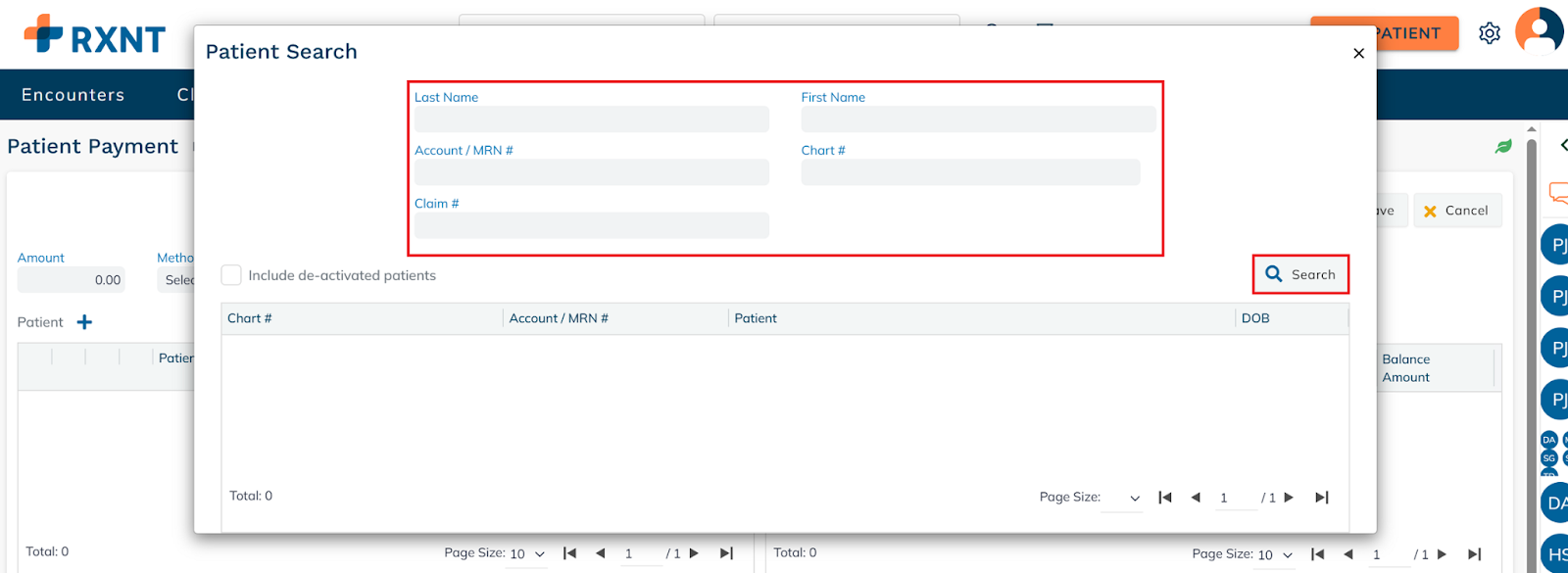Open the orange chat bubble icon
Screen dimensions: 1568x573
pos(1558,192)
